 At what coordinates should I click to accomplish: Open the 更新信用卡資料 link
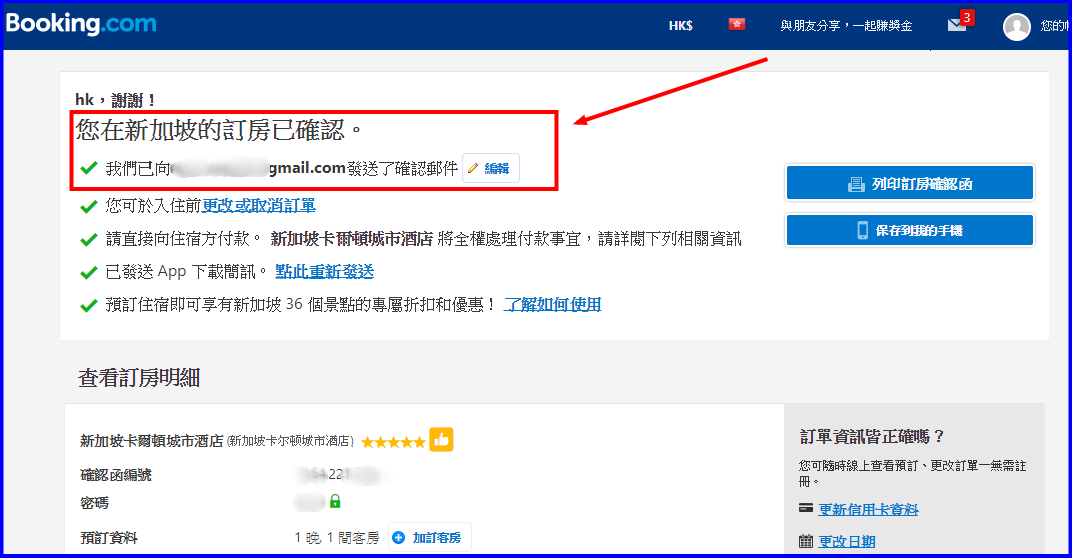click(x=868, y=509)
